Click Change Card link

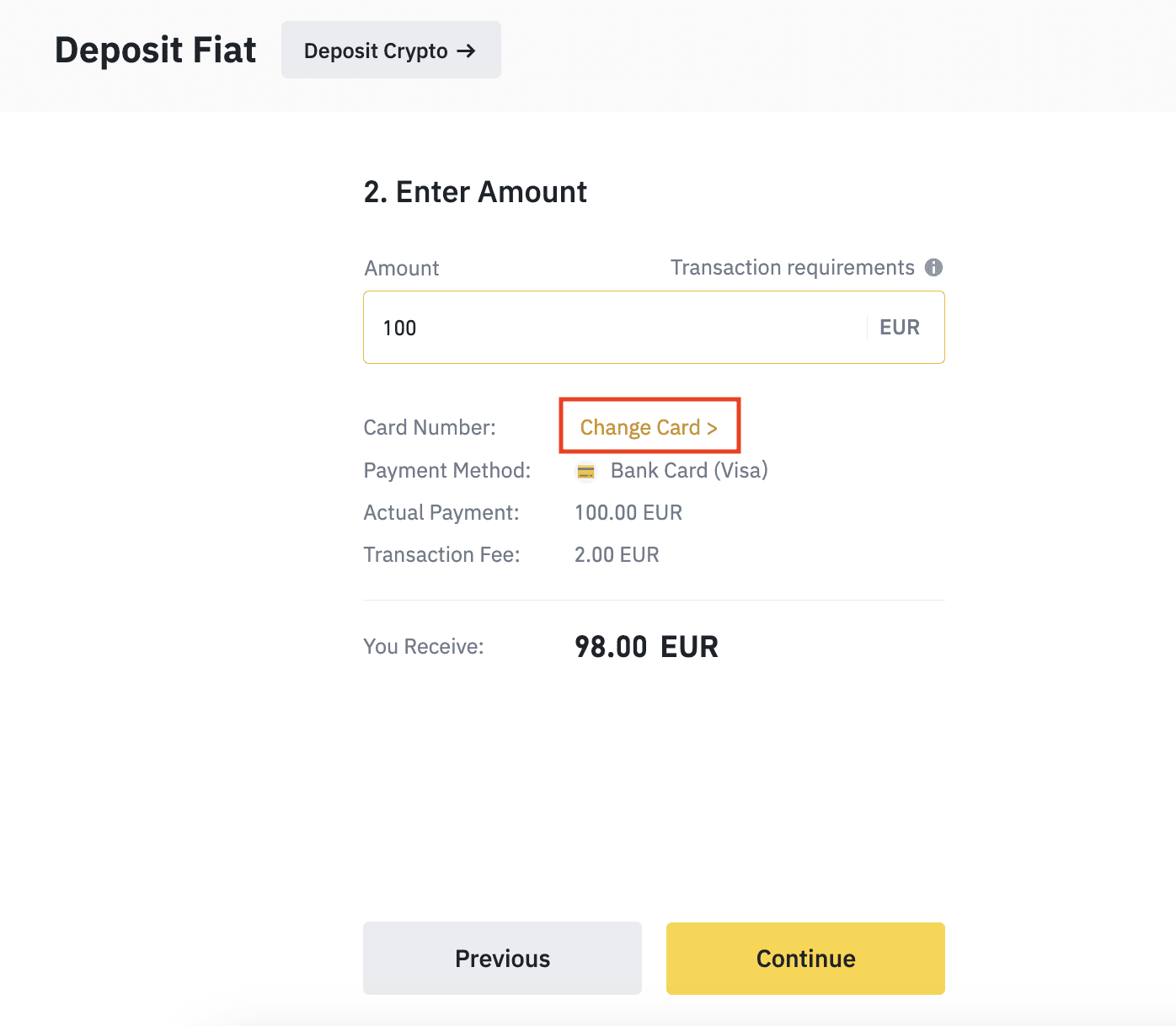click(649, 428)
